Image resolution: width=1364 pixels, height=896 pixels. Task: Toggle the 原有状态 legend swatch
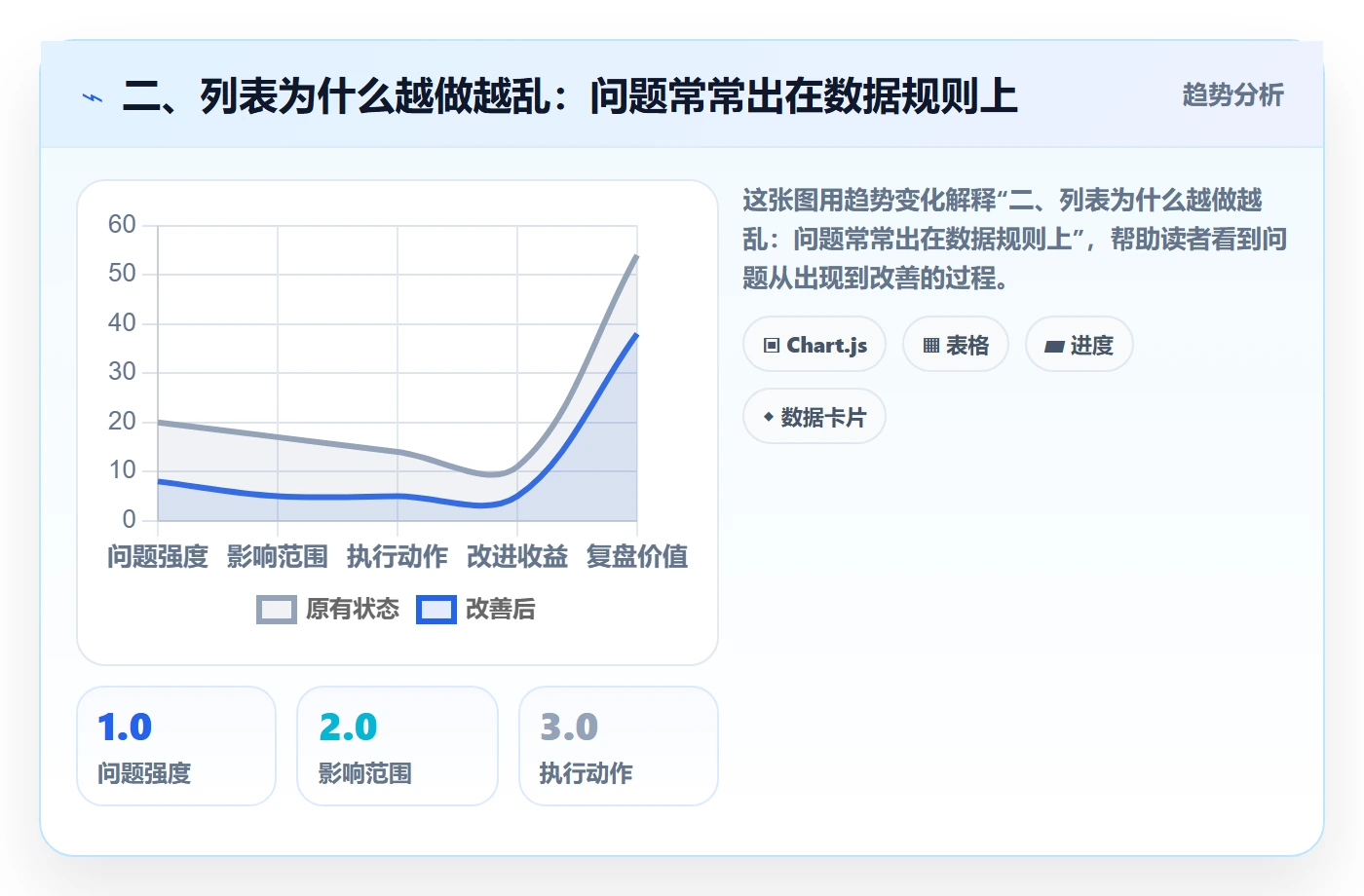pyautogui.click(x=277, y=610)
